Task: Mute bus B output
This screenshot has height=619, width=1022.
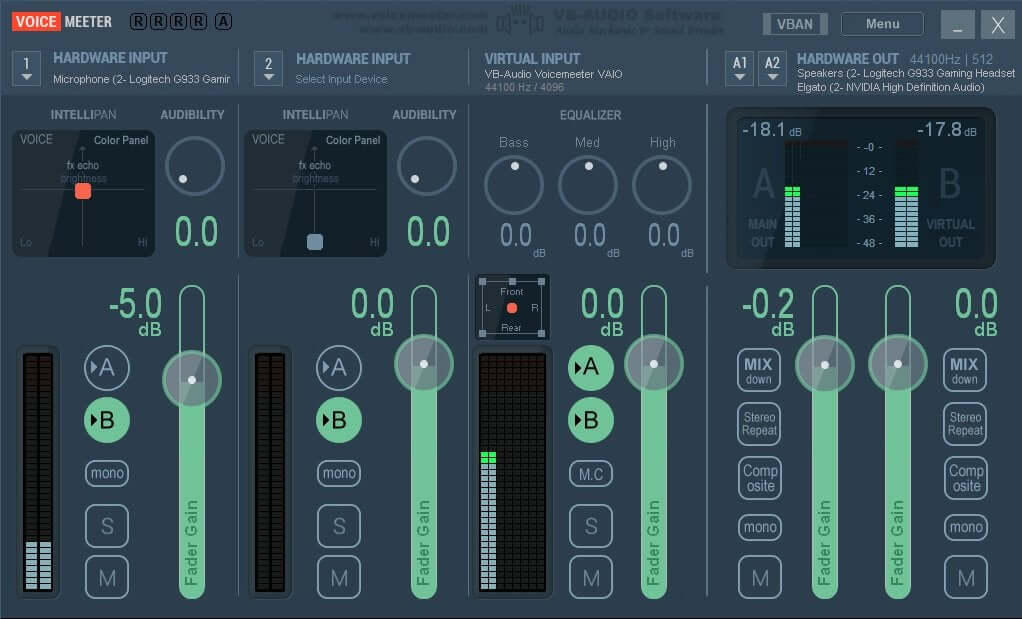Action: coord(966,577)
